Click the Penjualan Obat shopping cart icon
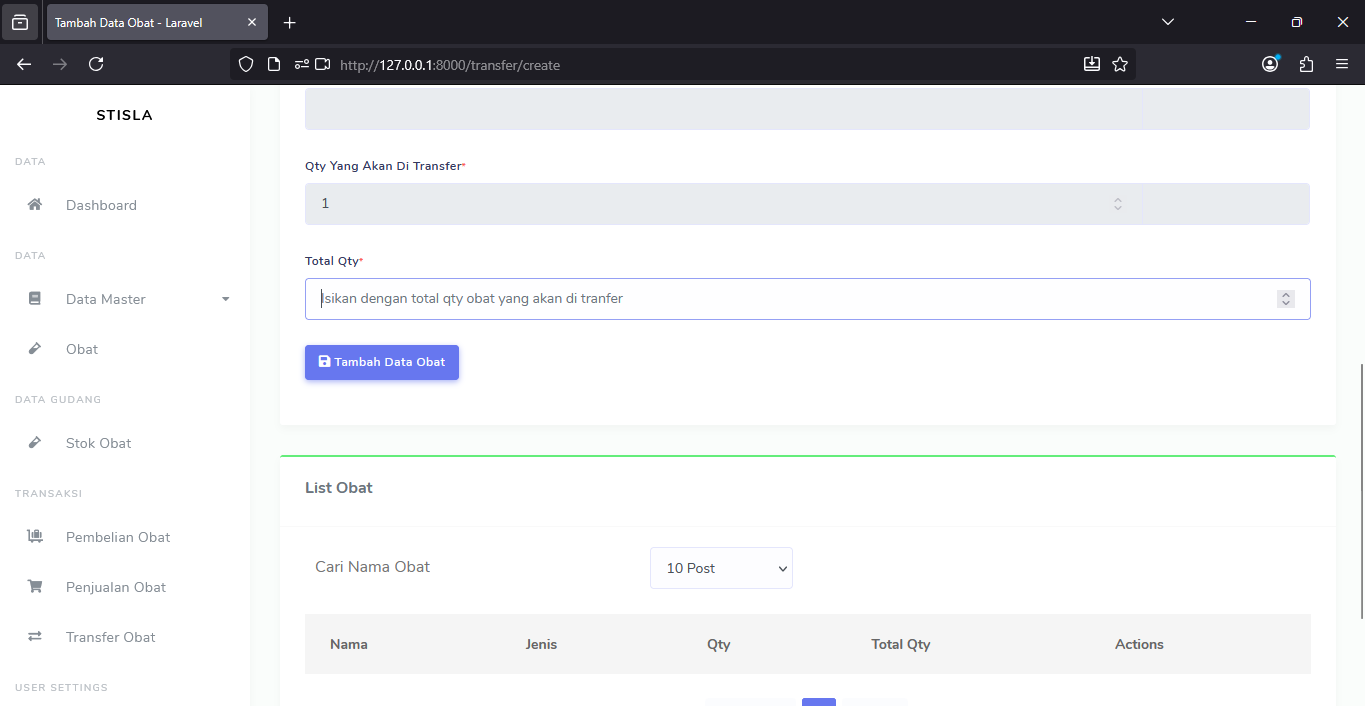This screenshot has width=1365, height=706. pyautogui.click(x=35, y=587)
